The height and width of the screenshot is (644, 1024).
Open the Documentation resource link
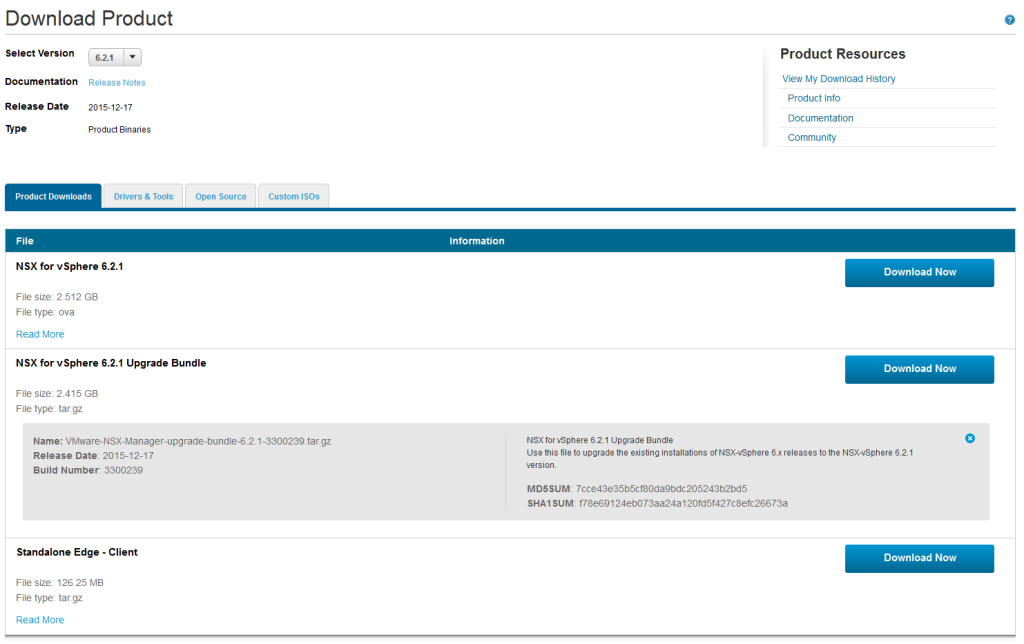pos(820,118)
